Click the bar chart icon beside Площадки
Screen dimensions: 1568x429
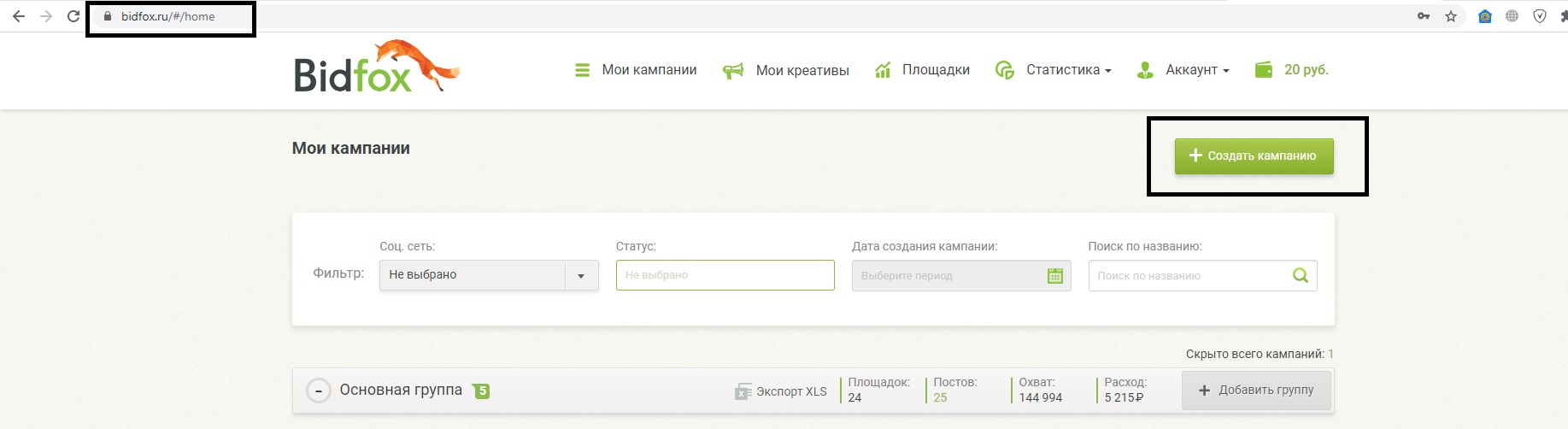[883, 70]
